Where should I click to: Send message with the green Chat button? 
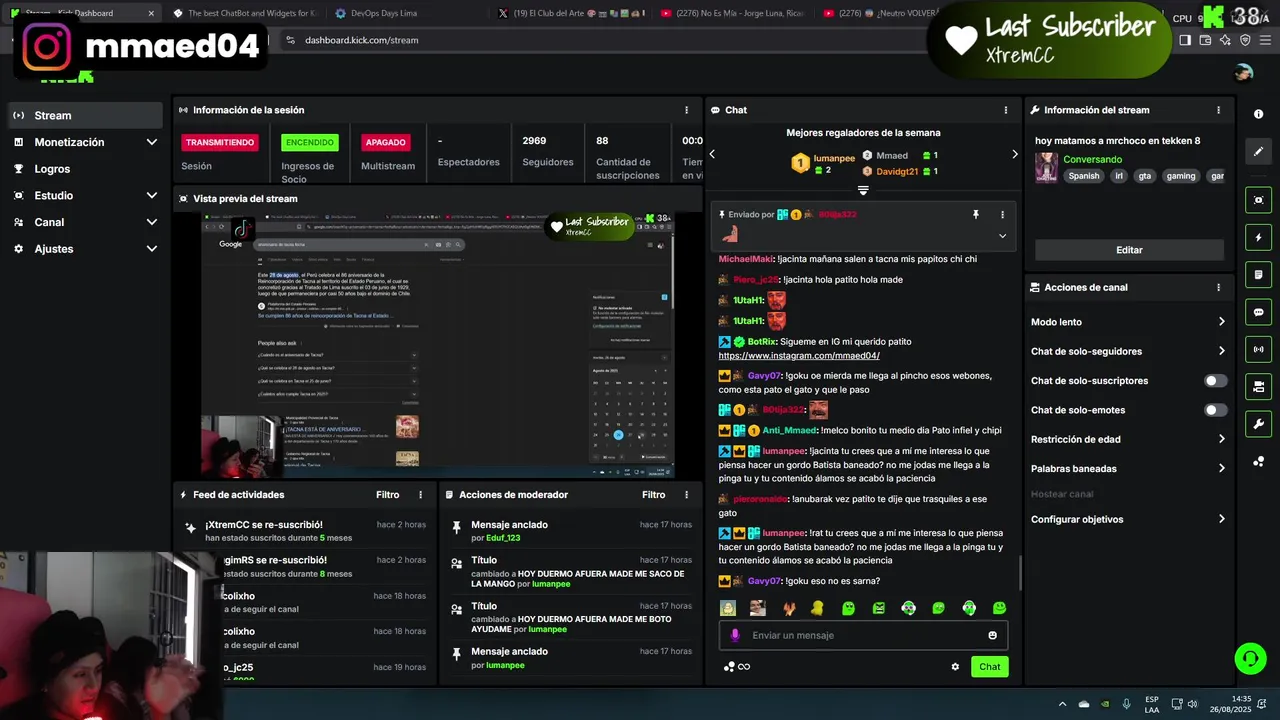989,667
